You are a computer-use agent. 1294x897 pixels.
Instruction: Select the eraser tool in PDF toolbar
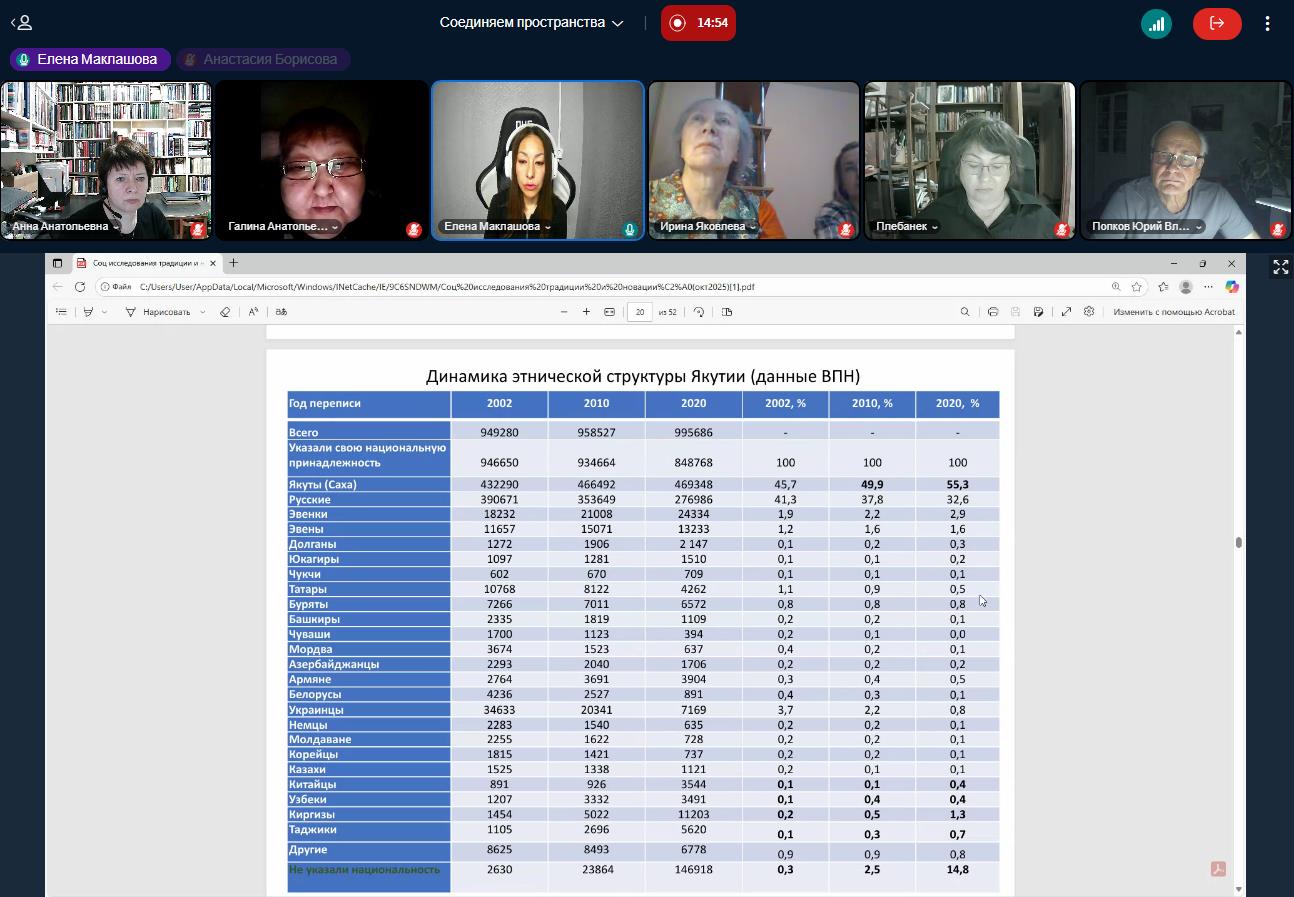coord(225,312)
